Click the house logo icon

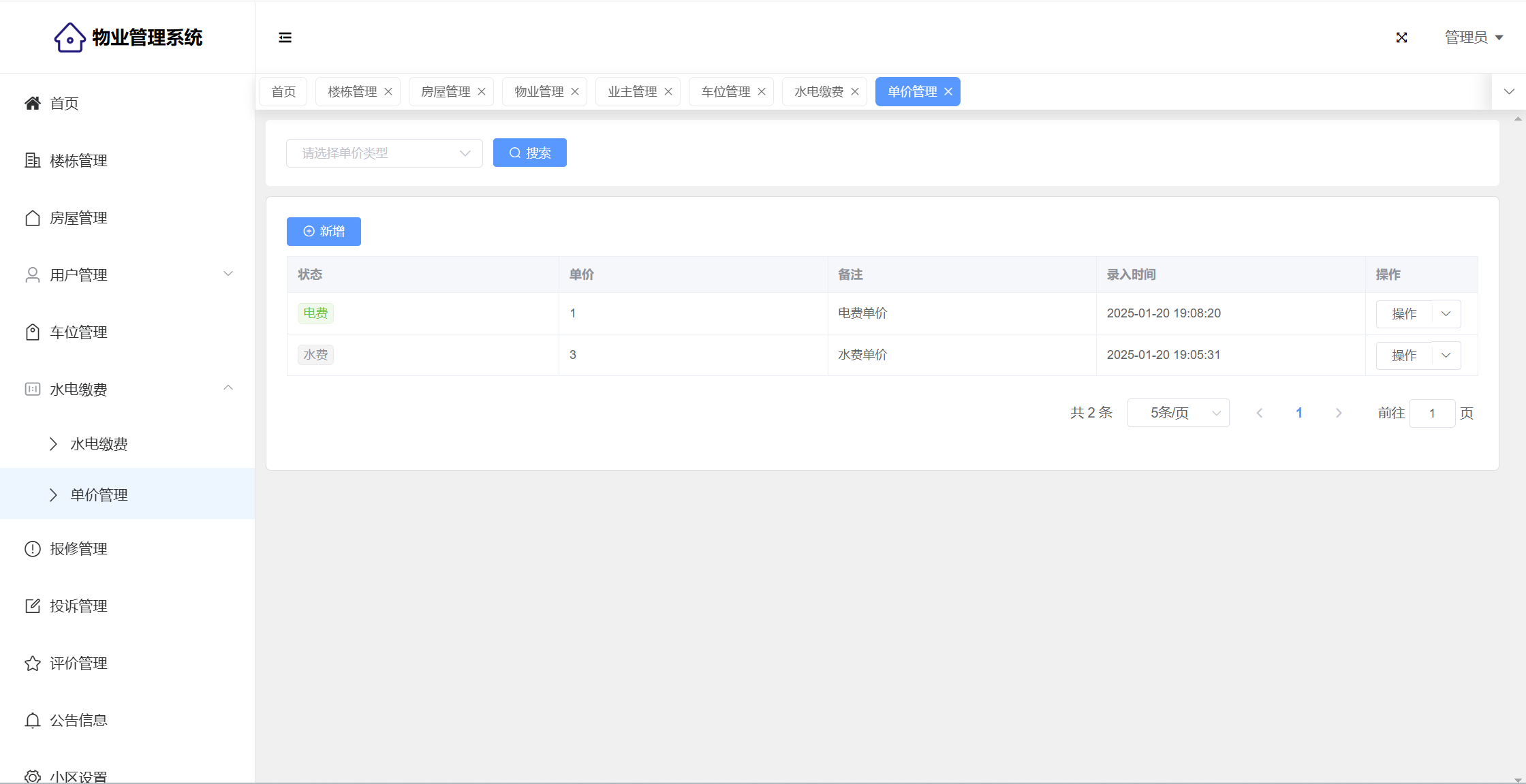click(69, 37)
